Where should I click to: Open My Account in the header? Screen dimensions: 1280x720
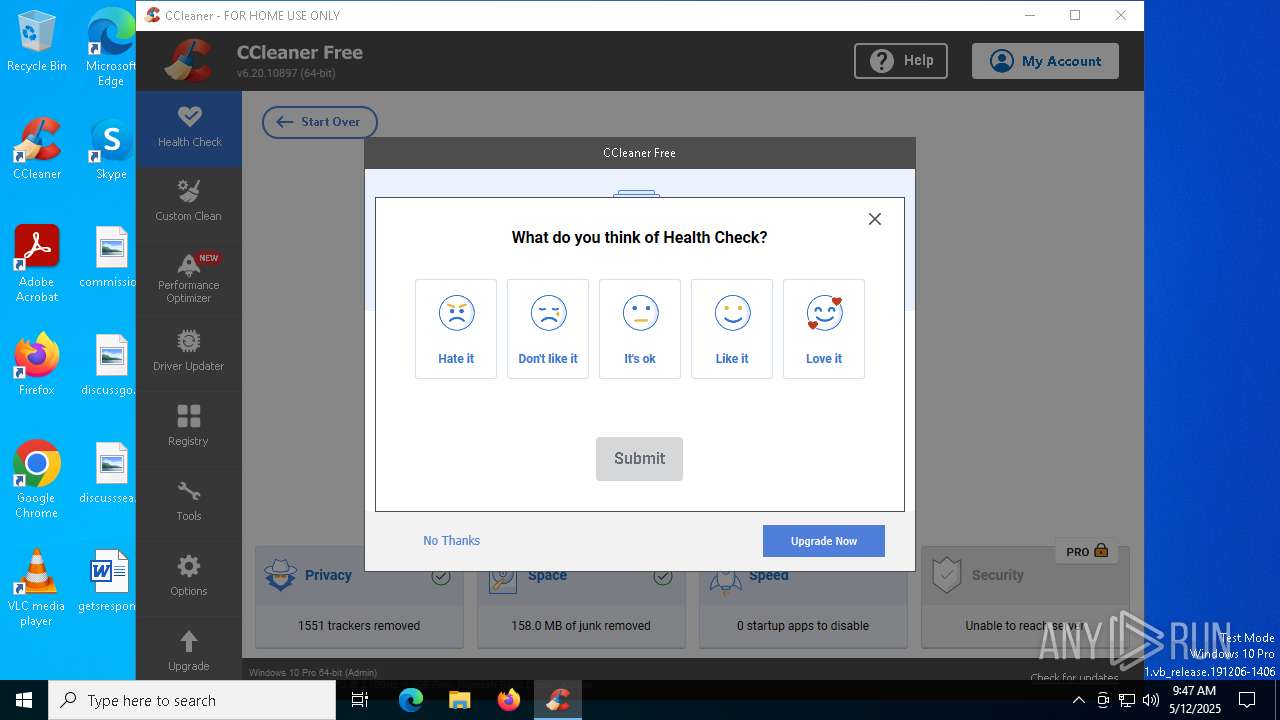1045,61
